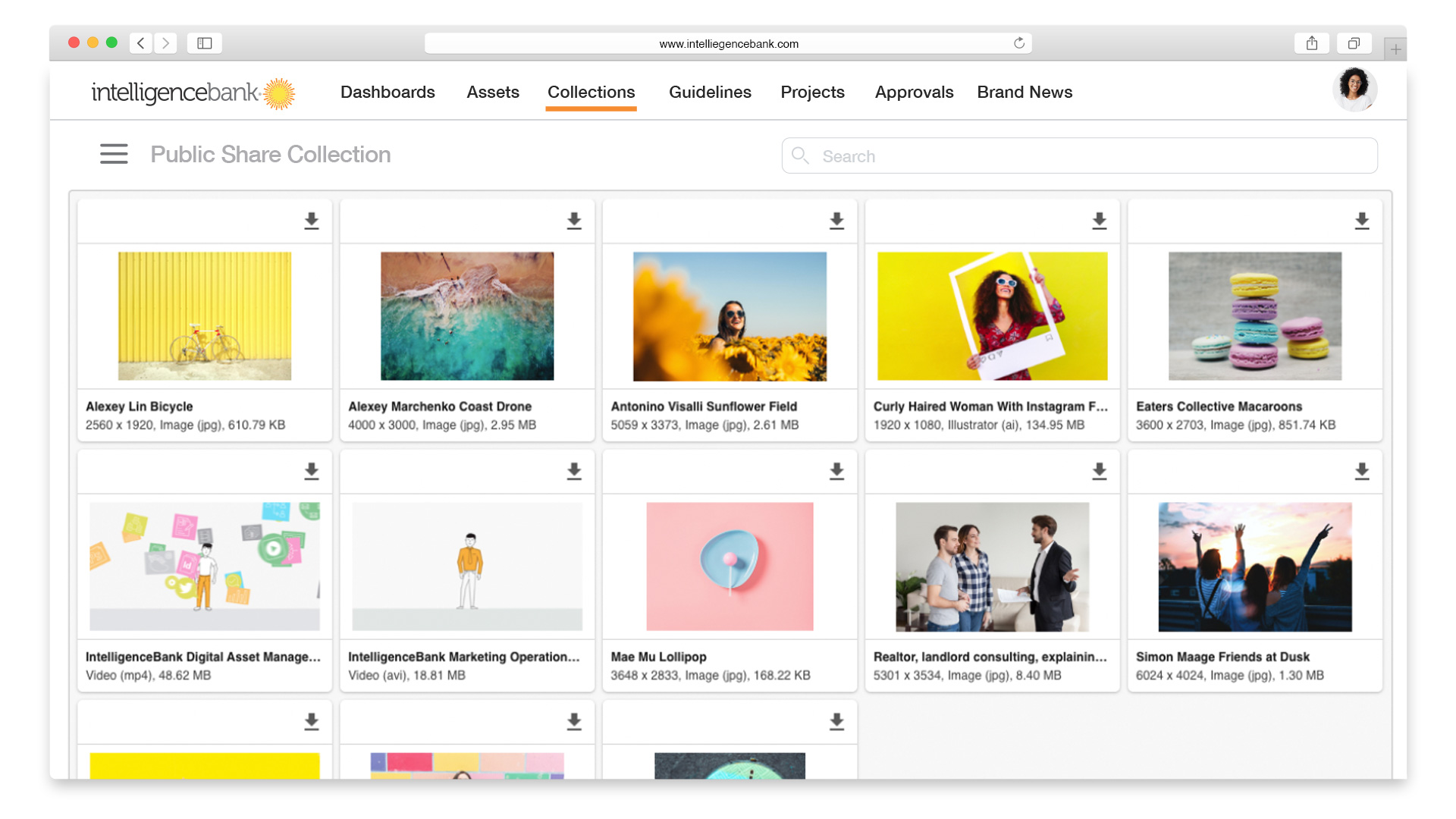1456x819 pixels.
Task: Open the curly haired woman thumbnail
Action: (992, 316)
